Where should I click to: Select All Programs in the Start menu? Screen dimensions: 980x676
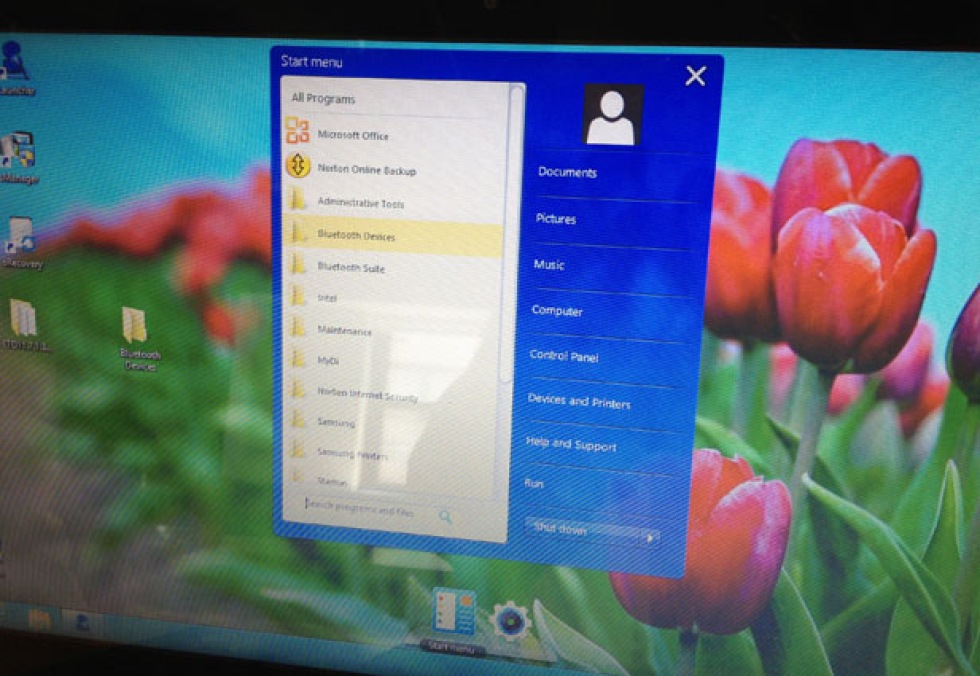tap(322, 98)
